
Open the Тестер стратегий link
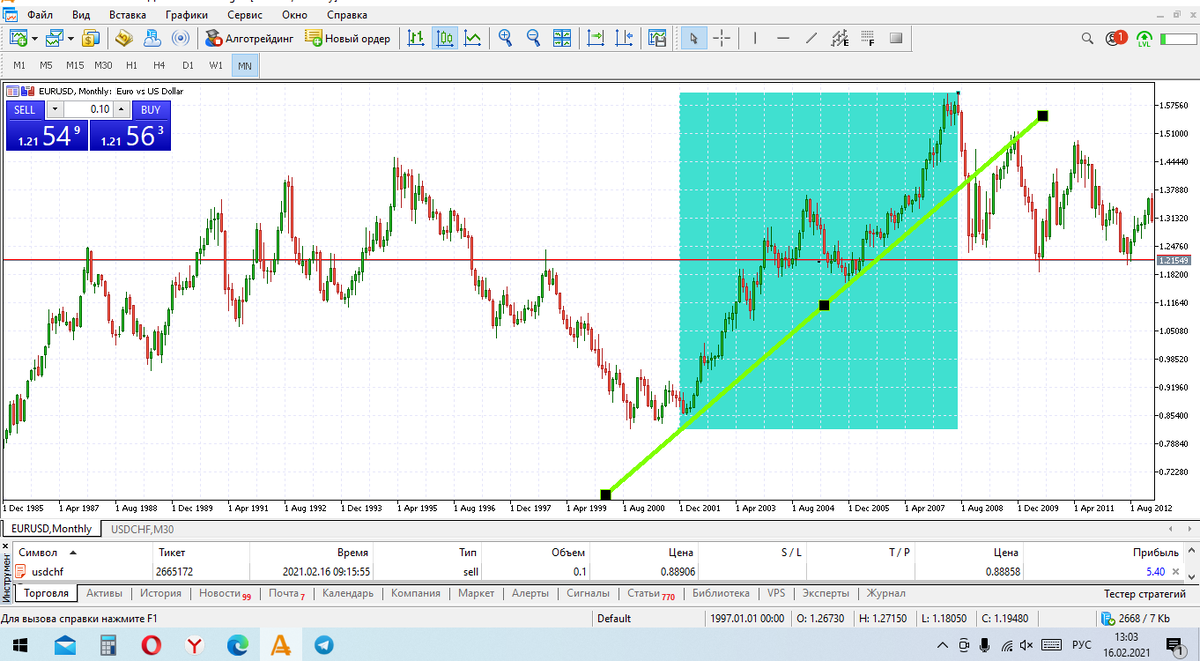click(x=1144, y=593)
